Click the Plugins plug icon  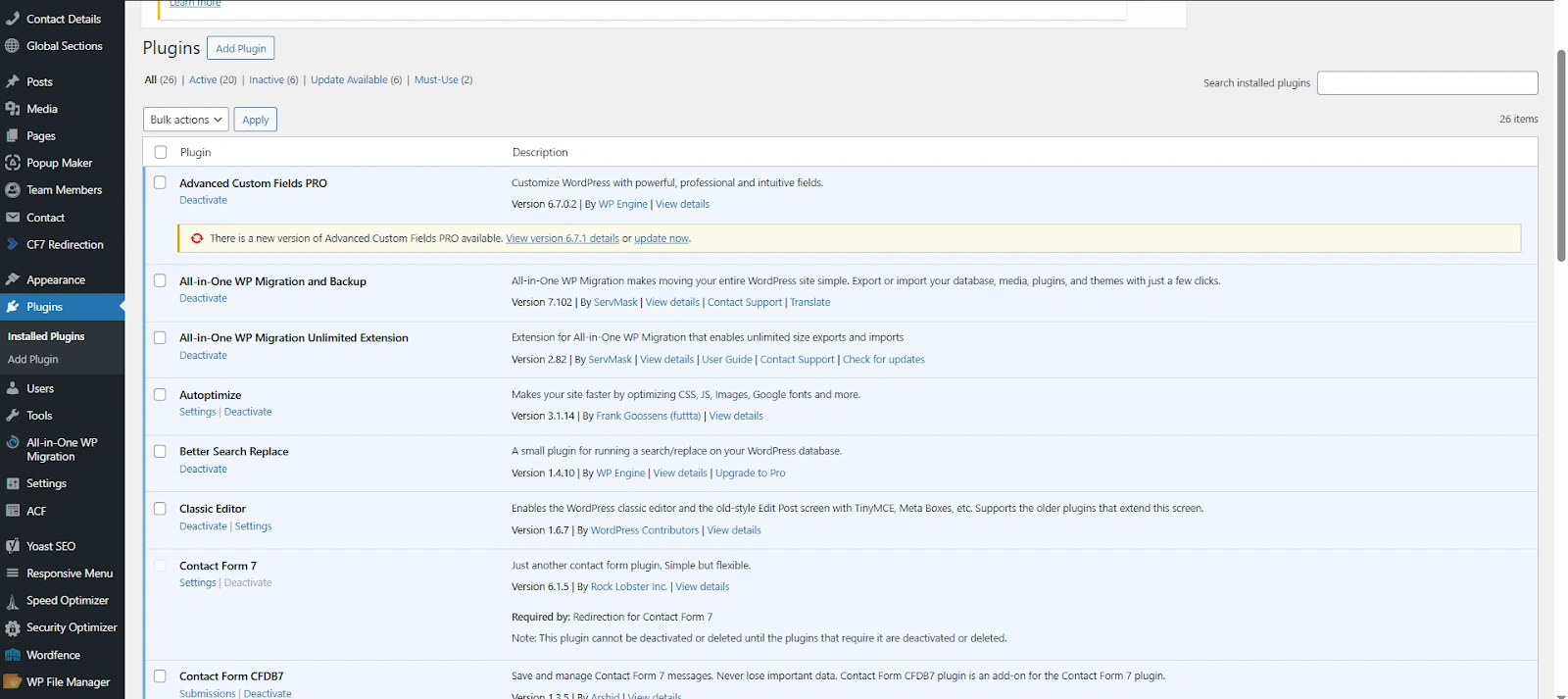[12, 307]
